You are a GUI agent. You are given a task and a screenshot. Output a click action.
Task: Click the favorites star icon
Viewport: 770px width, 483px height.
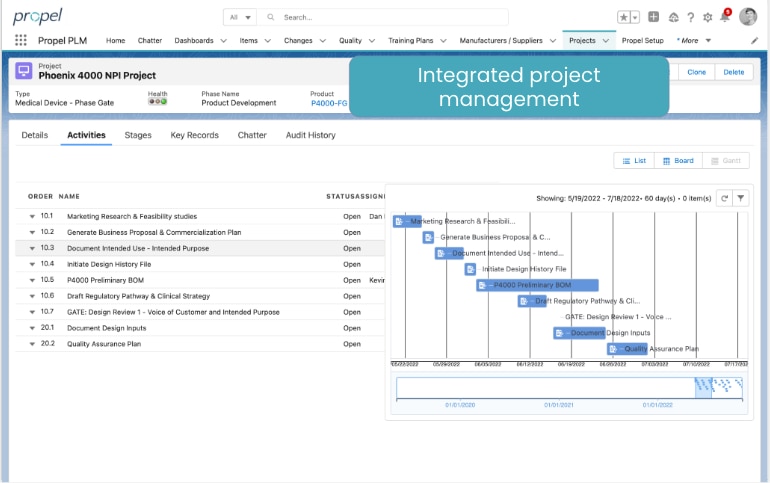624,17
